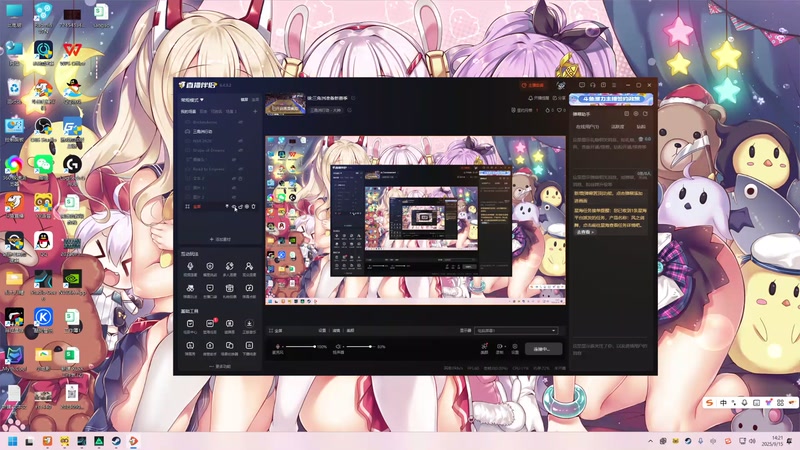Open the task center icon in live tools
The image size is (800, 450).
(x=190, y=323)
